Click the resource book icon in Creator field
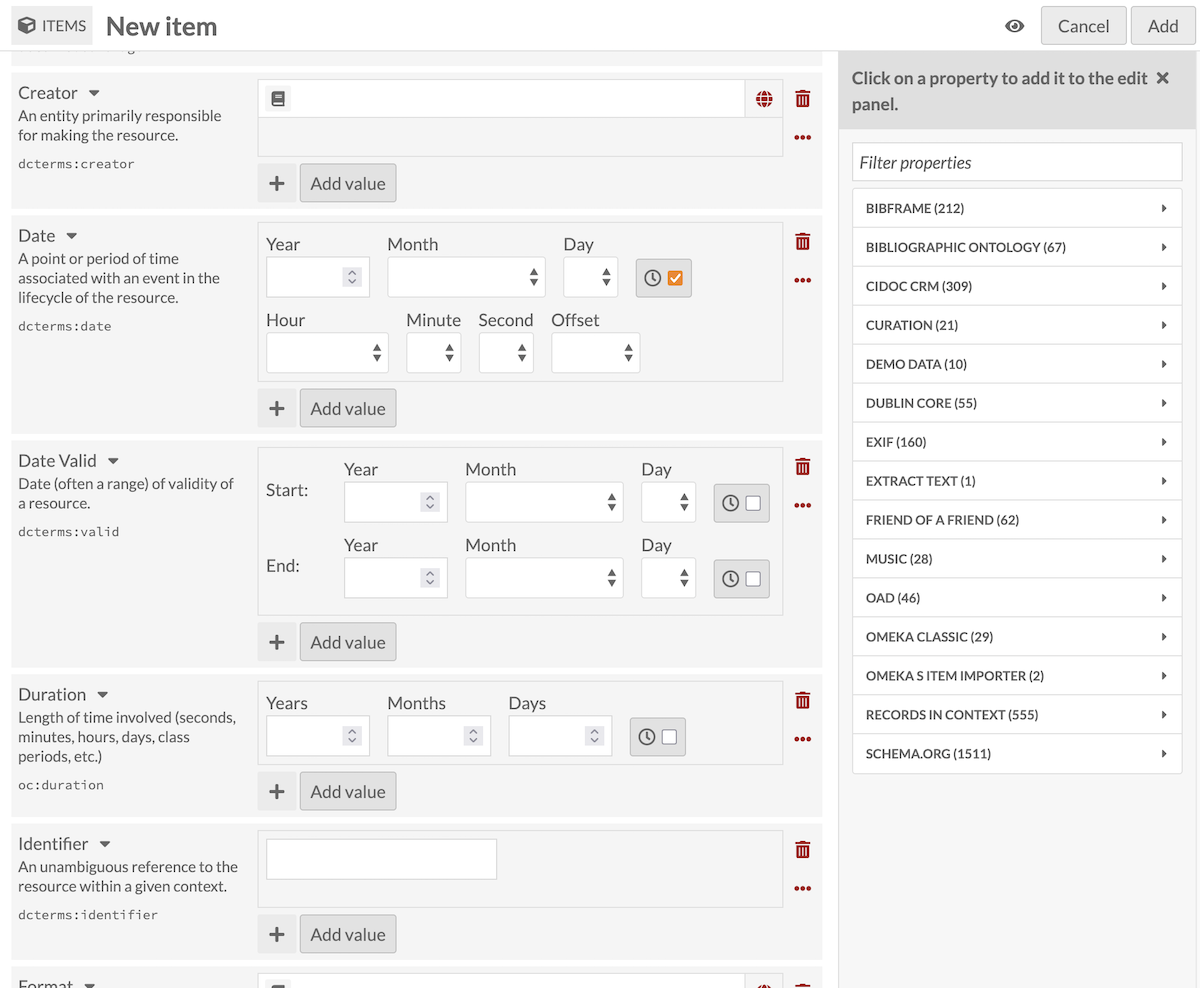The width and height of the screenshot is (1200, 988). point(278,99)
